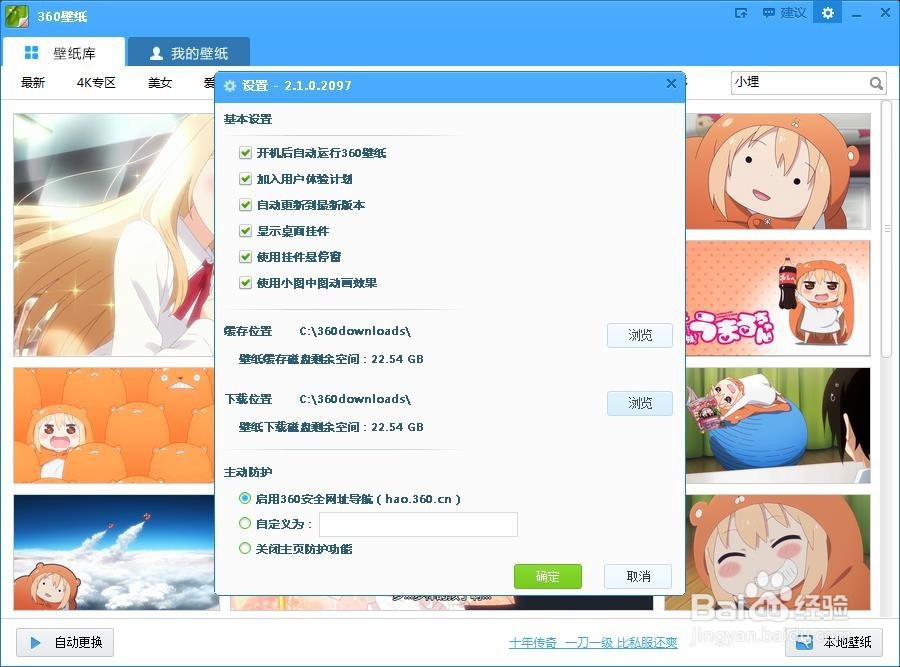900x667 pixels.
Task: Click the 自动更换 play button
Action: pyautogui.click(x=65, y=642)
